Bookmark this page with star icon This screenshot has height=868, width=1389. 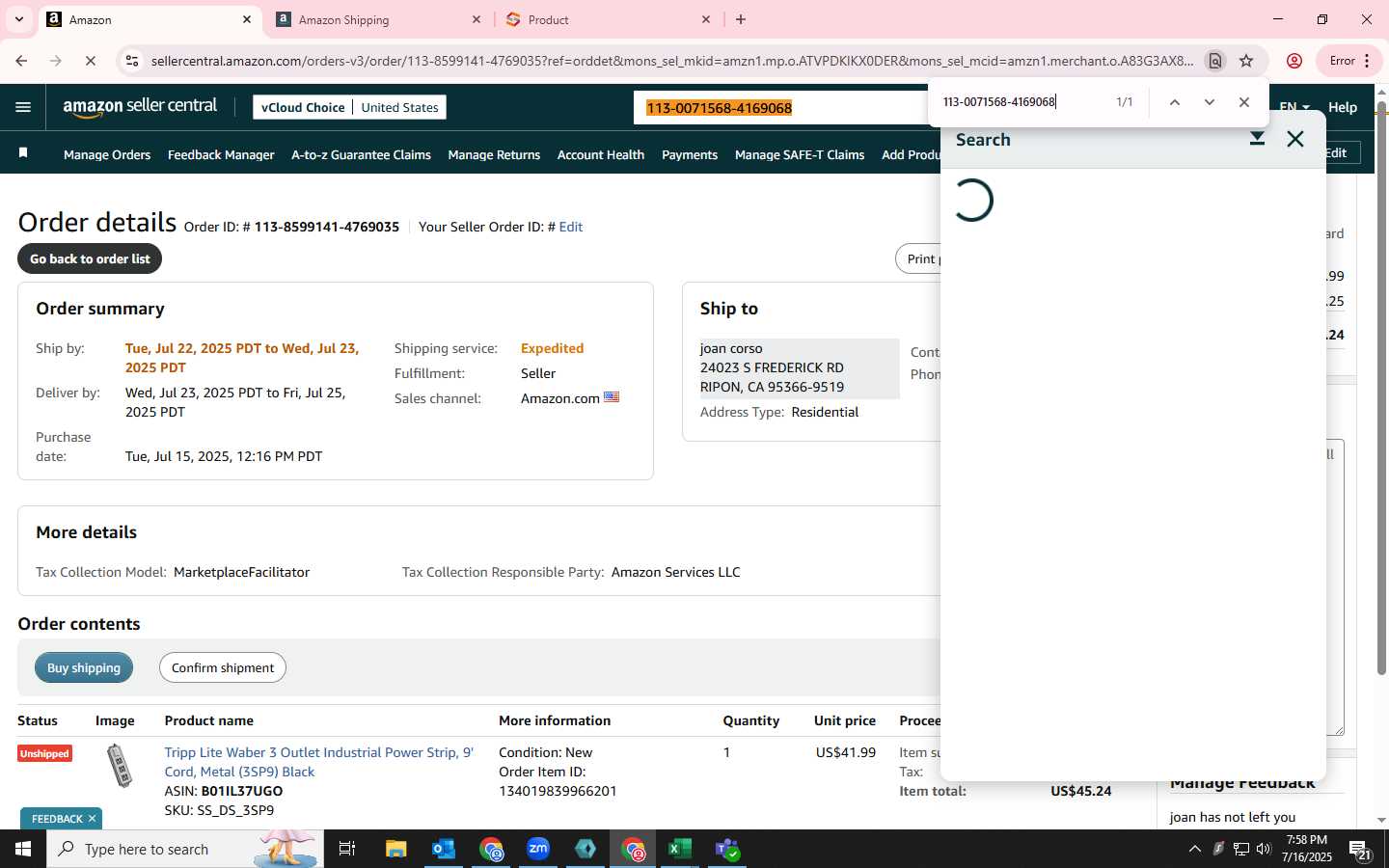[1246, 61]
